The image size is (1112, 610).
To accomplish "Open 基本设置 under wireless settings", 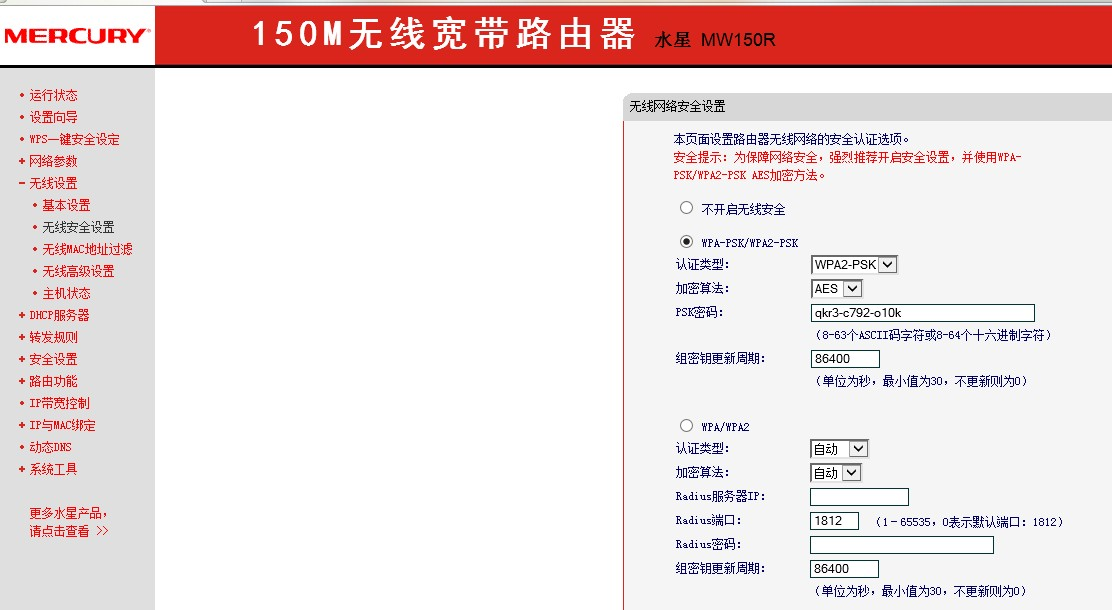I will (66, 205).
